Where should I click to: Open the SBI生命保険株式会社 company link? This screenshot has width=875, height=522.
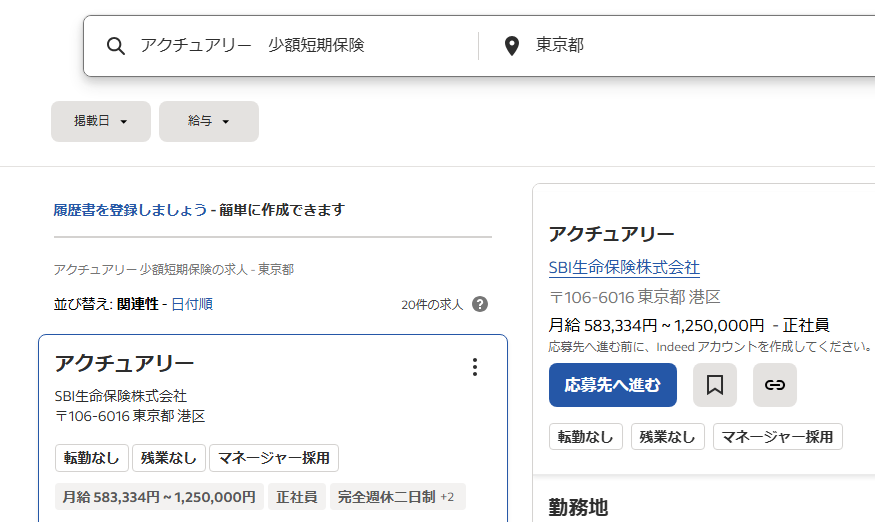point(624,267)
